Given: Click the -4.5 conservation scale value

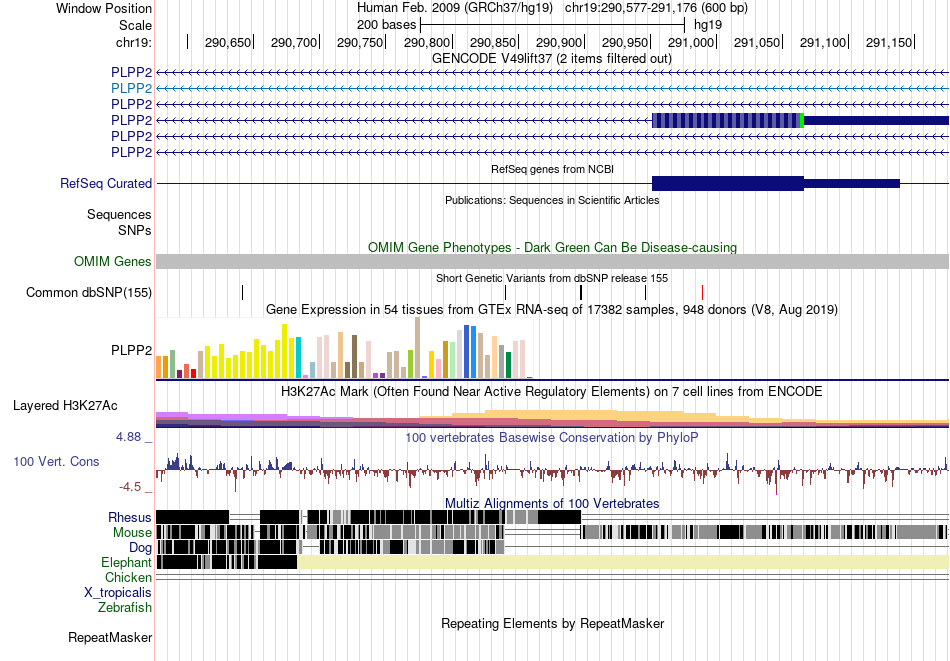Looking at the screenshot, I should (130, 487).
